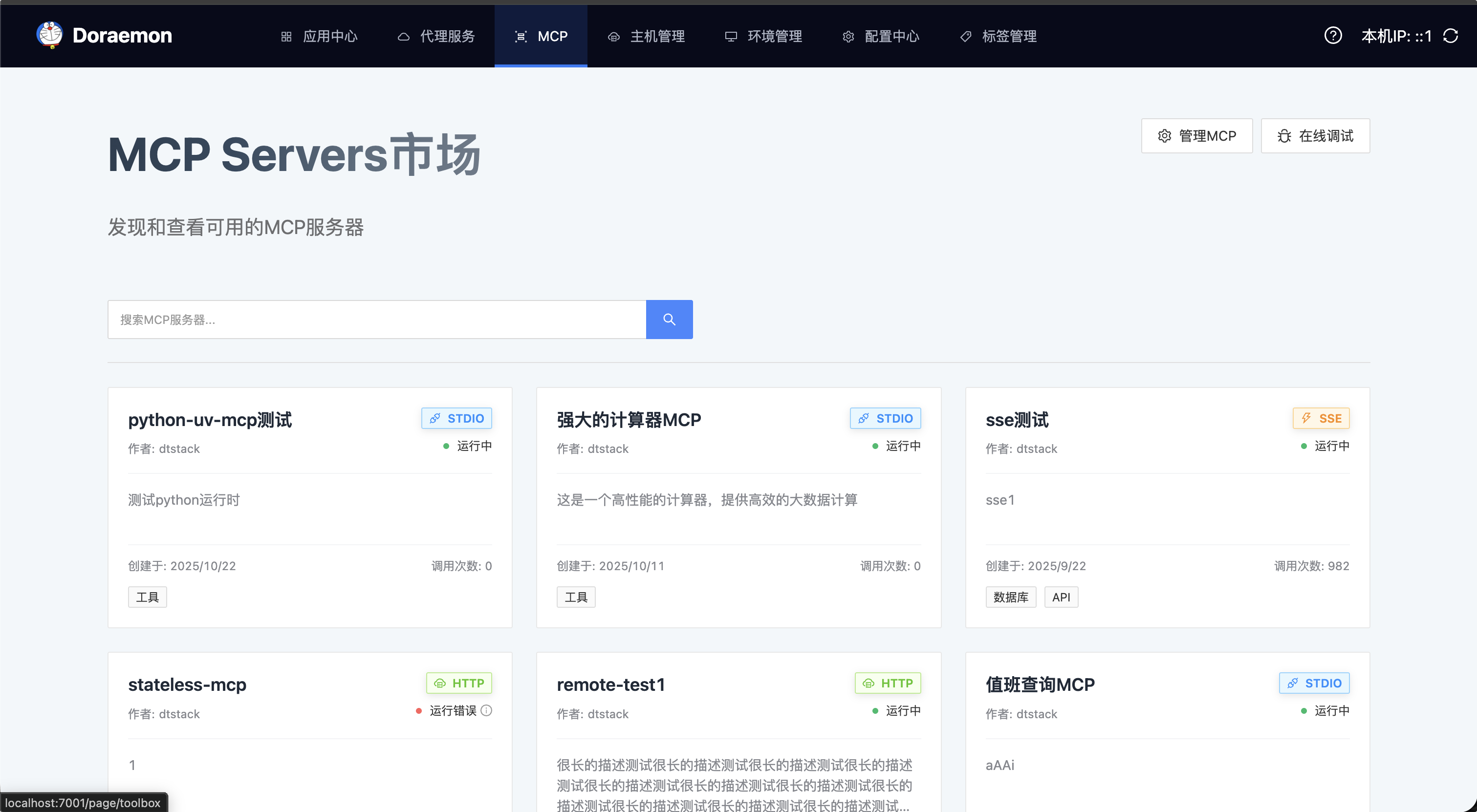Click the magnifier search button

(669, 319)
